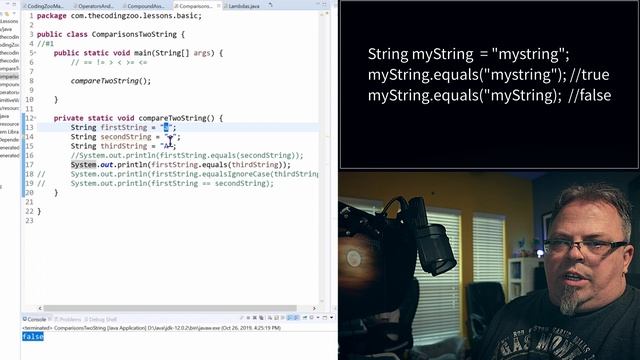The width and height of the screenshot is (640, 360).
Task: Select the Console view tab
Action: 34,319
